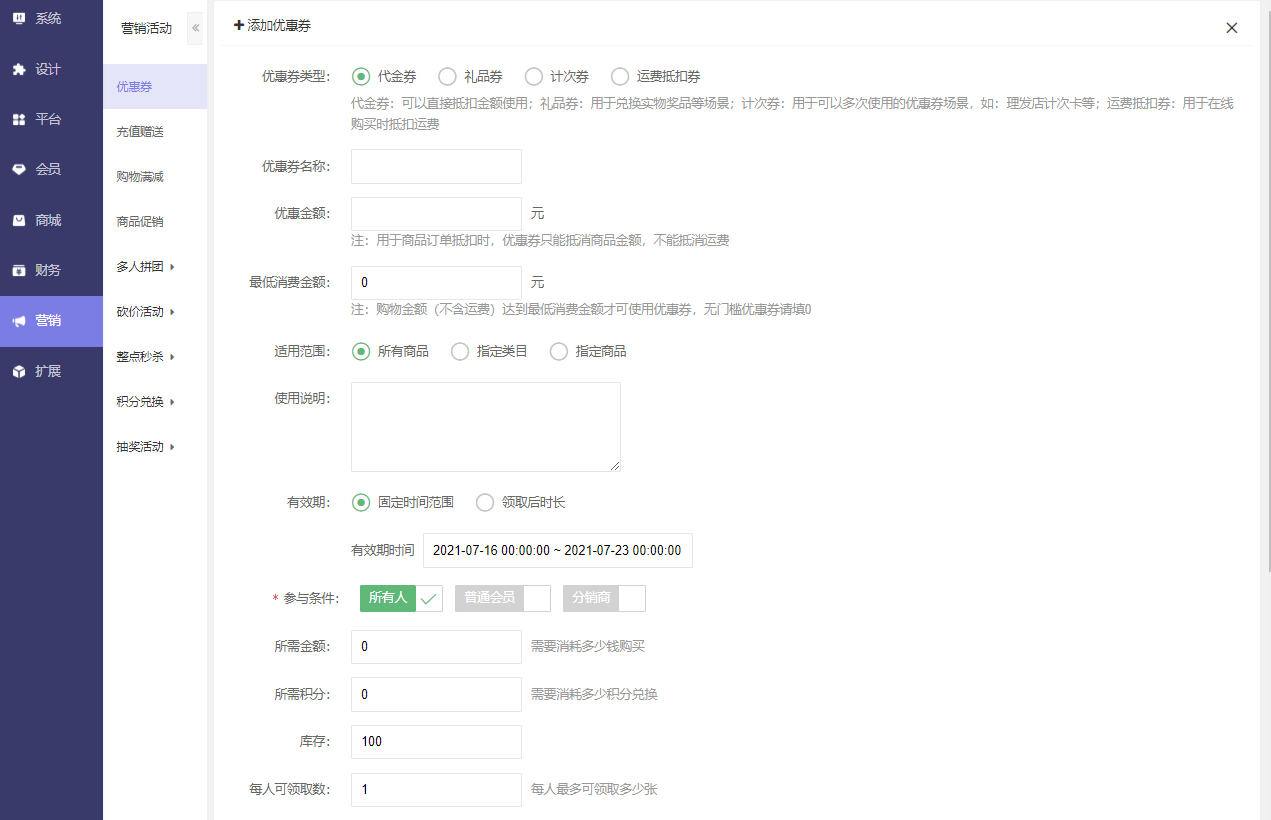The width and height of the screenshot is (1271, 820).
Task: Go to 扩展 main menu
Action: [51, 371]
